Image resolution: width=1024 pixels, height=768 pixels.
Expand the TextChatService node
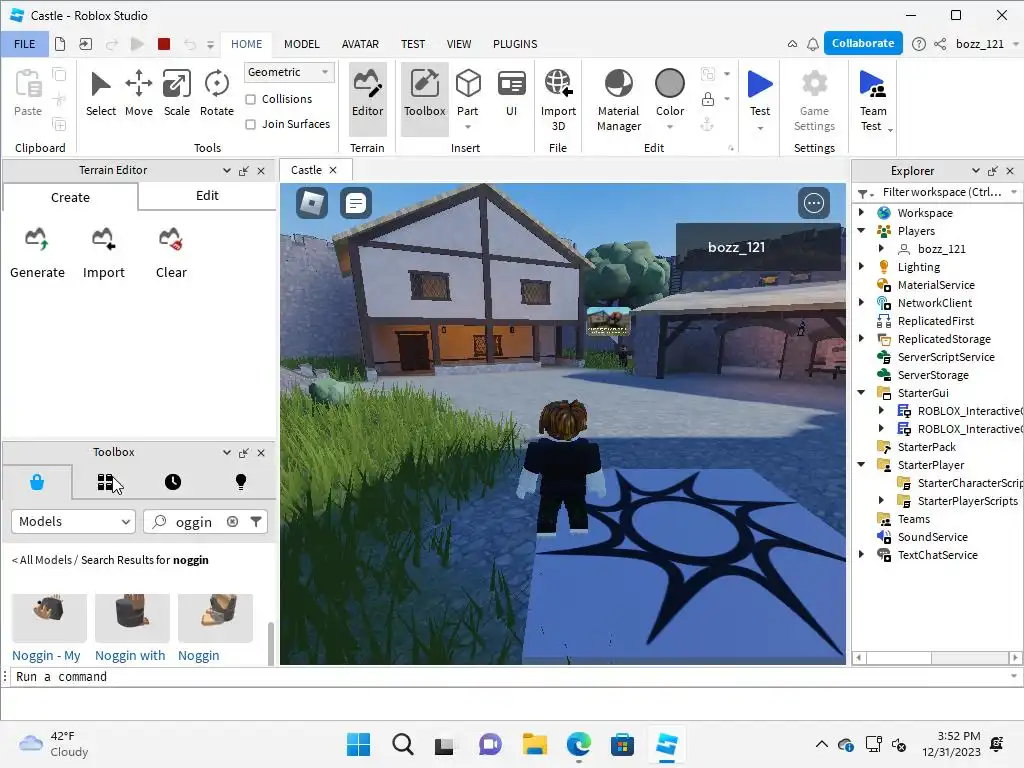(x=861, y=554)
